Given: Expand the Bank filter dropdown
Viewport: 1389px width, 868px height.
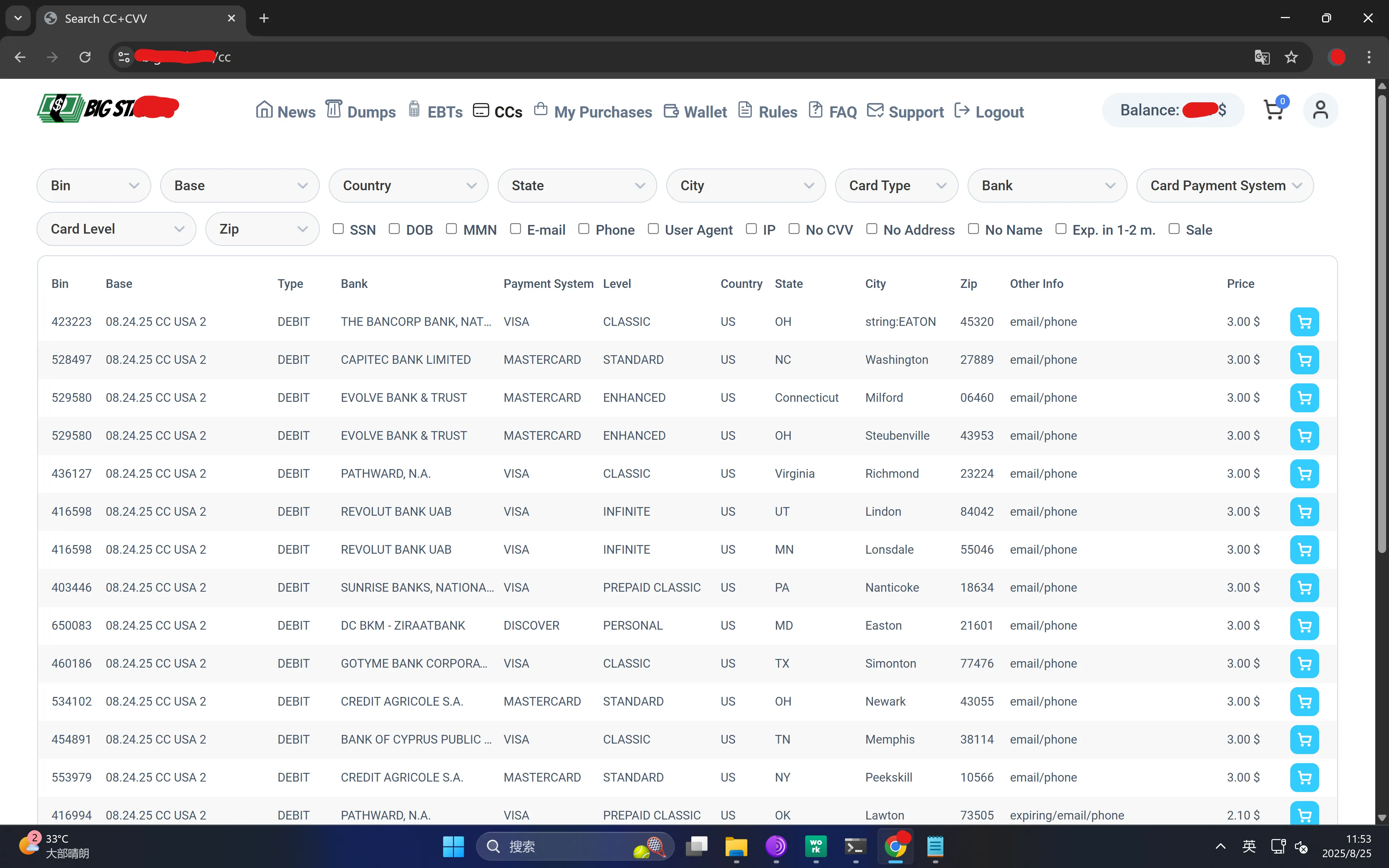Looking at the screenshot, I should (x=1048, y=186).
